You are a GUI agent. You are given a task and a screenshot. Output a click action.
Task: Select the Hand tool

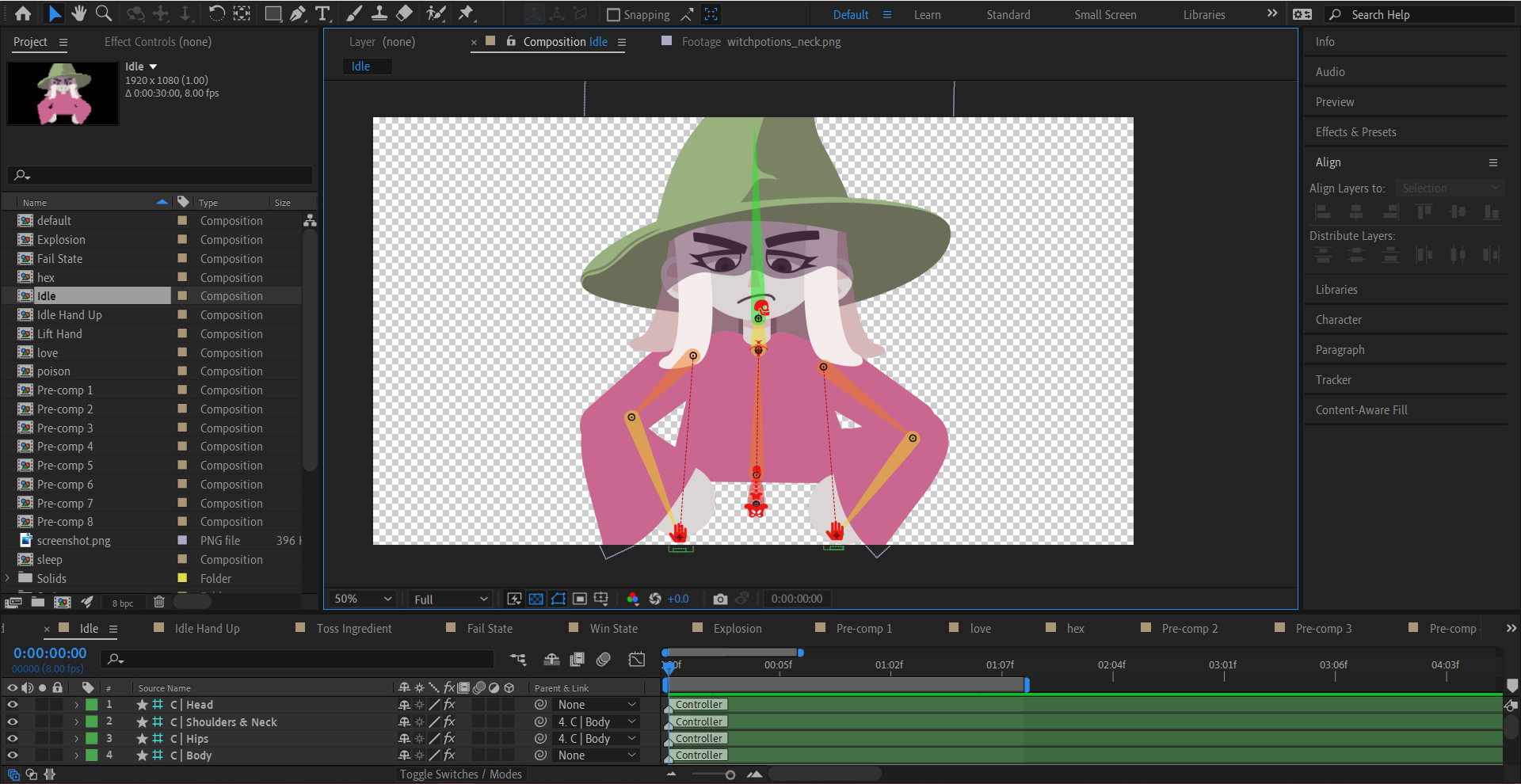pyautogui.click(x=78, y=13)
